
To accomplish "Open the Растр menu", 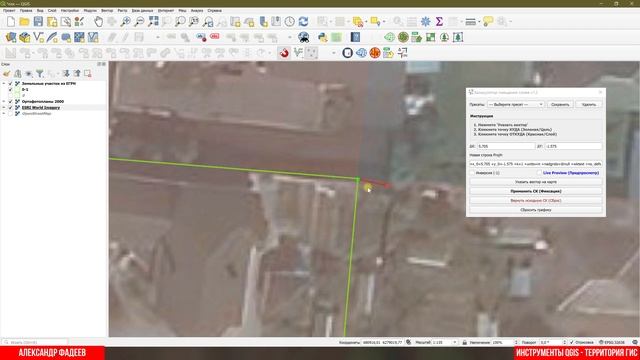I will click(x=122, y=11).
